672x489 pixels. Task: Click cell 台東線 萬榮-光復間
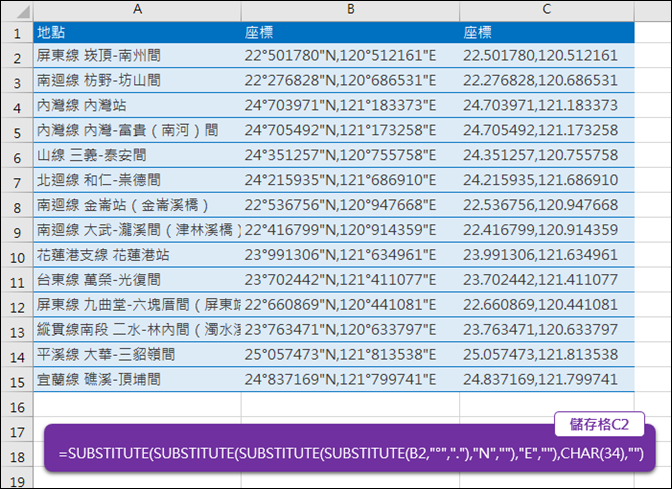click(x=137, y=279)
